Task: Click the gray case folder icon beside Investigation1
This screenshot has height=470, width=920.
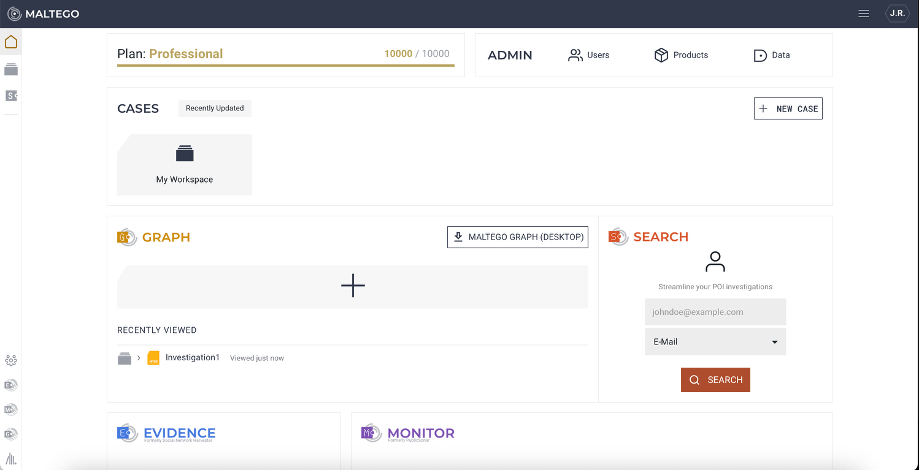Action: pos(124,358)
